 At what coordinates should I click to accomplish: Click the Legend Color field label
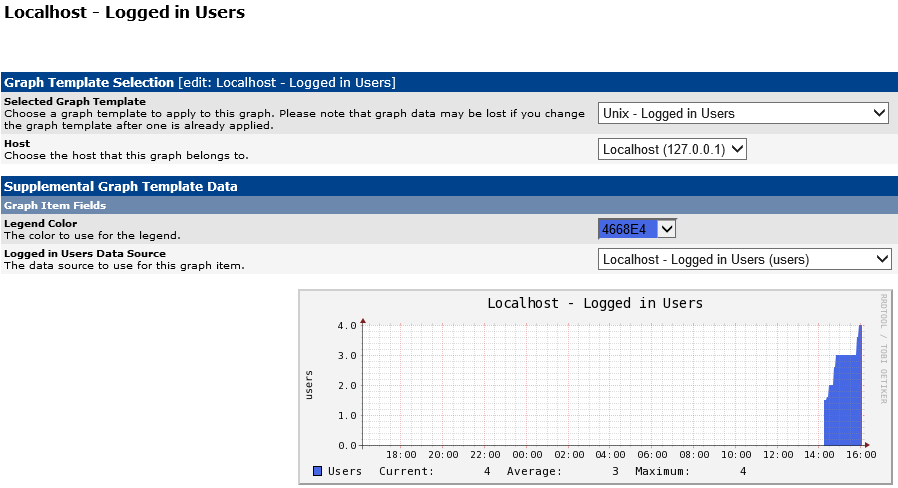tap(40, 224)
